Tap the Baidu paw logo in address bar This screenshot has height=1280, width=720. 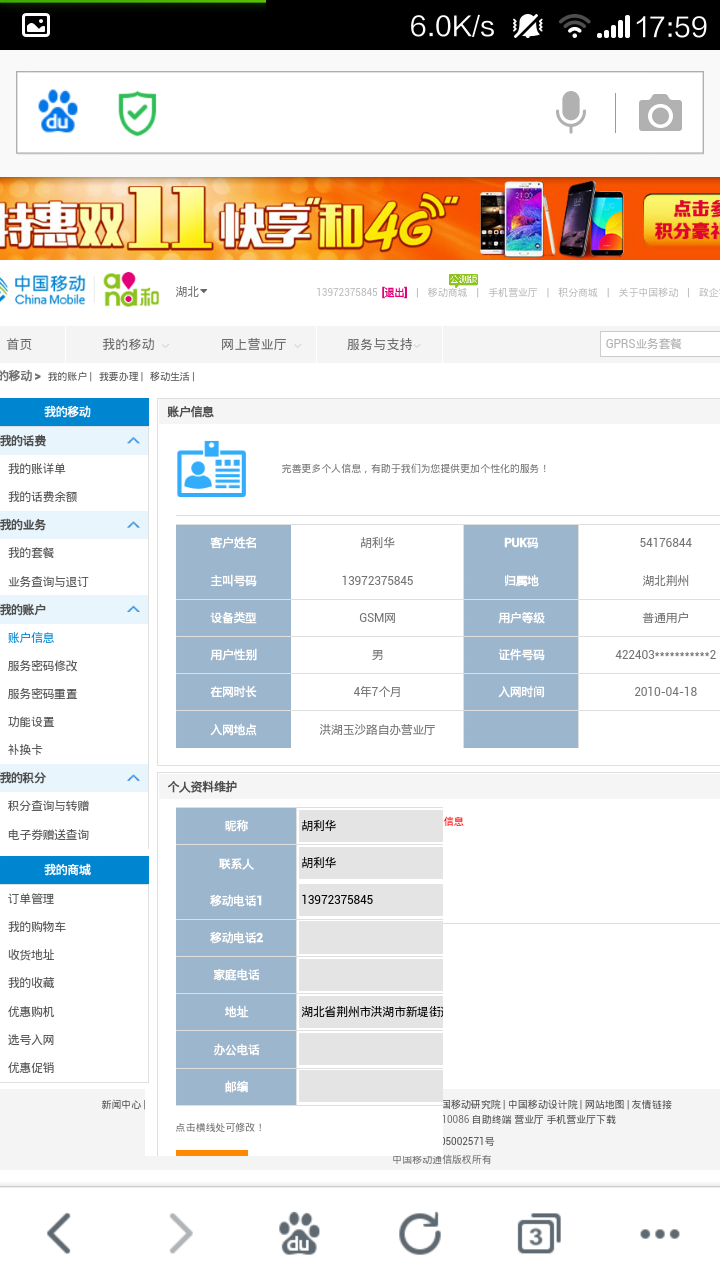click(58, 112)
